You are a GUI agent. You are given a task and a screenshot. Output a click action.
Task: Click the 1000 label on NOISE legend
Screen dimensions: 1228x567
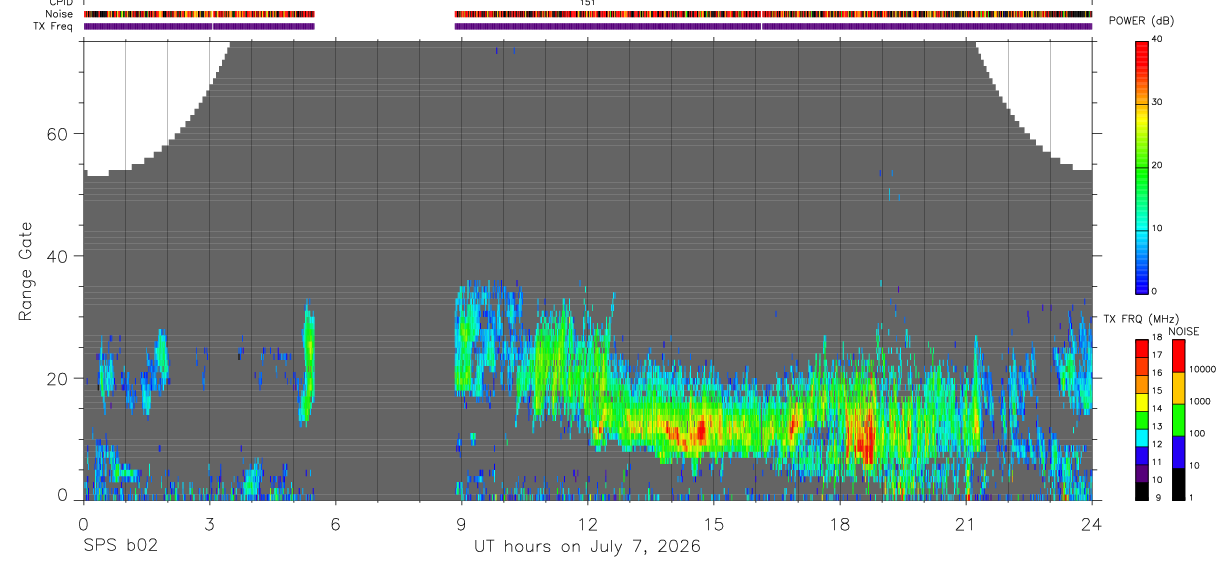tap(1200, 401)
